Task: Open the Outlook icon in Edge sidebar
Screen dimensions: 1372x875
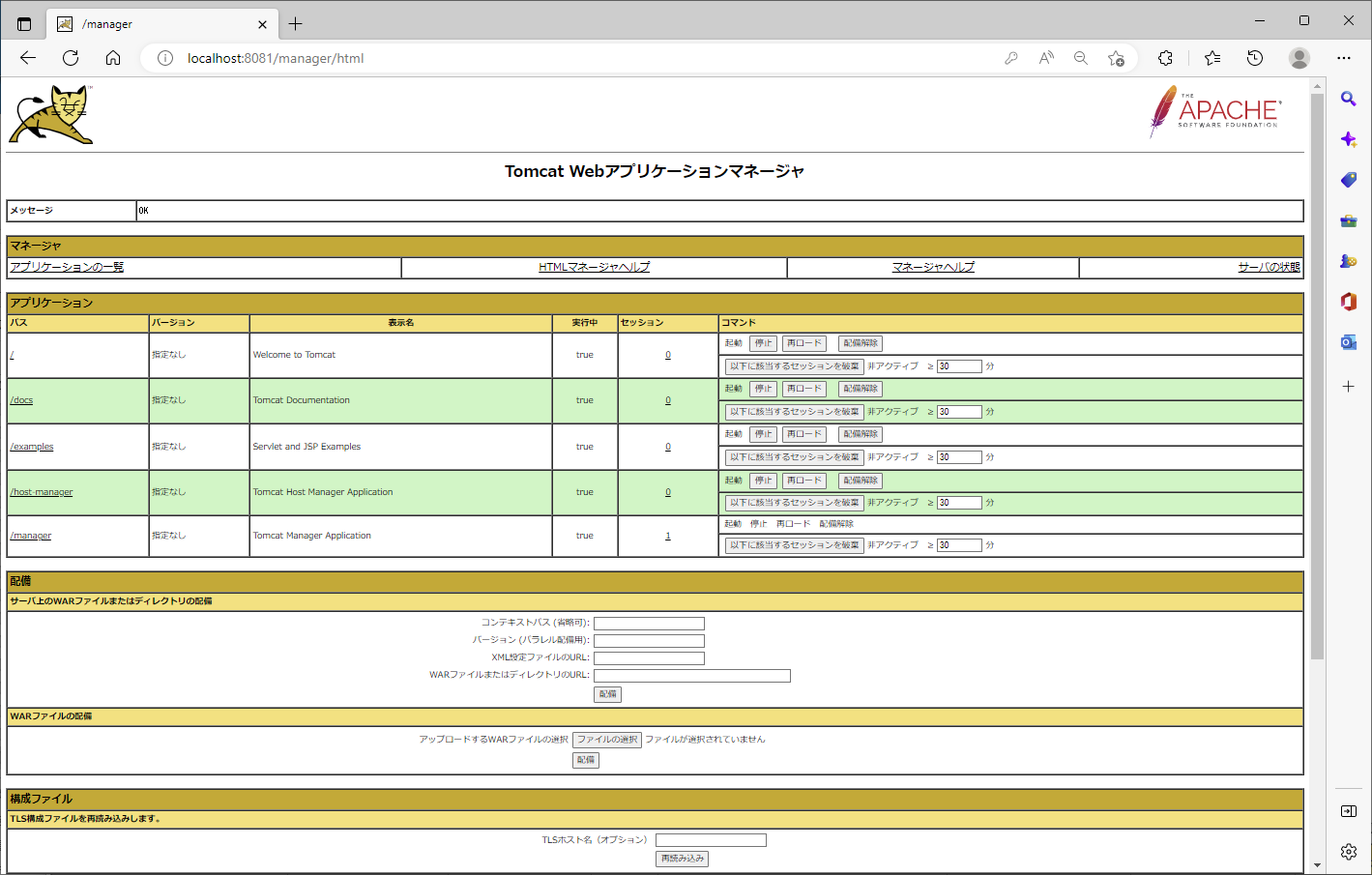Action: point(1348,342)
